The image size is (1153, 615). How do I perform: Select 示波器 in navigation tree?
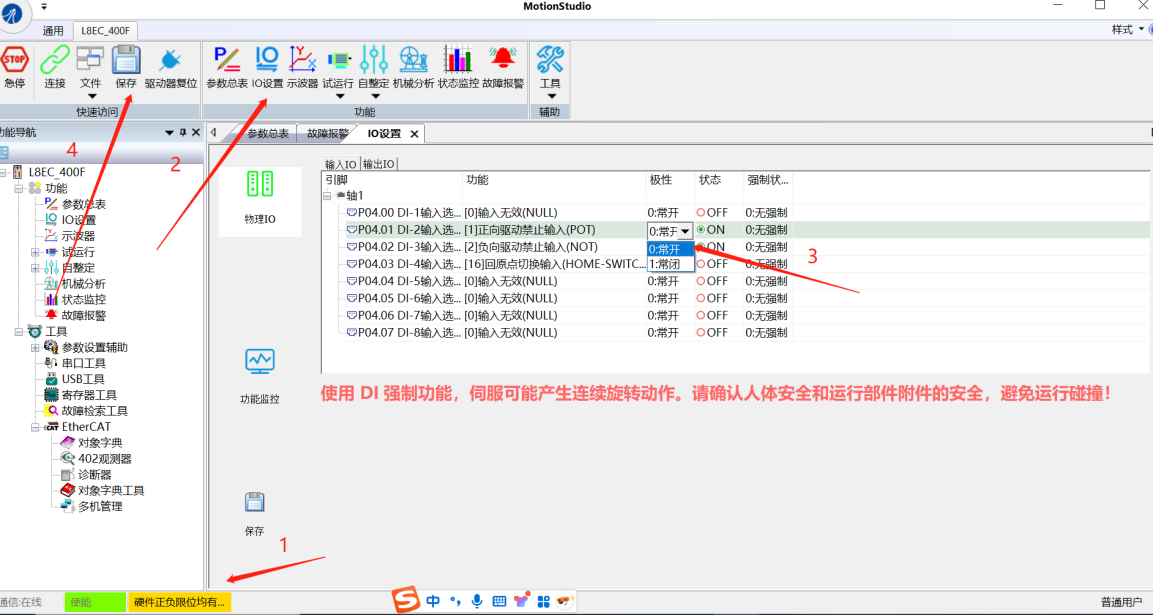point(78,236)
